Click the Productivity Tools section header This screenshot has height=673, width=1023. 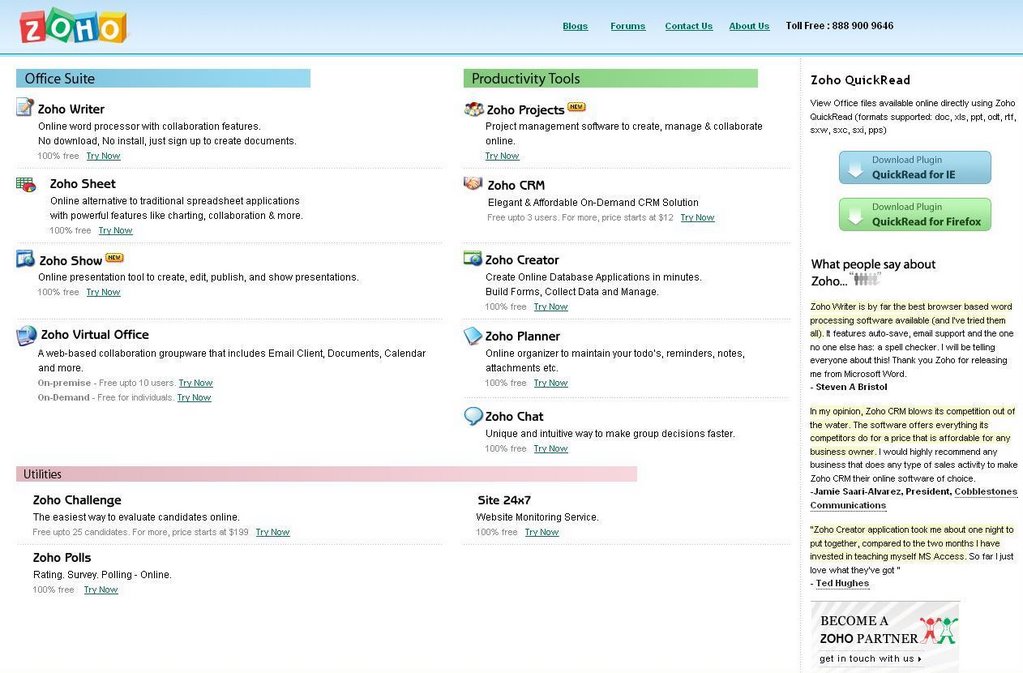pyautogui.click(x=611, y=78)
